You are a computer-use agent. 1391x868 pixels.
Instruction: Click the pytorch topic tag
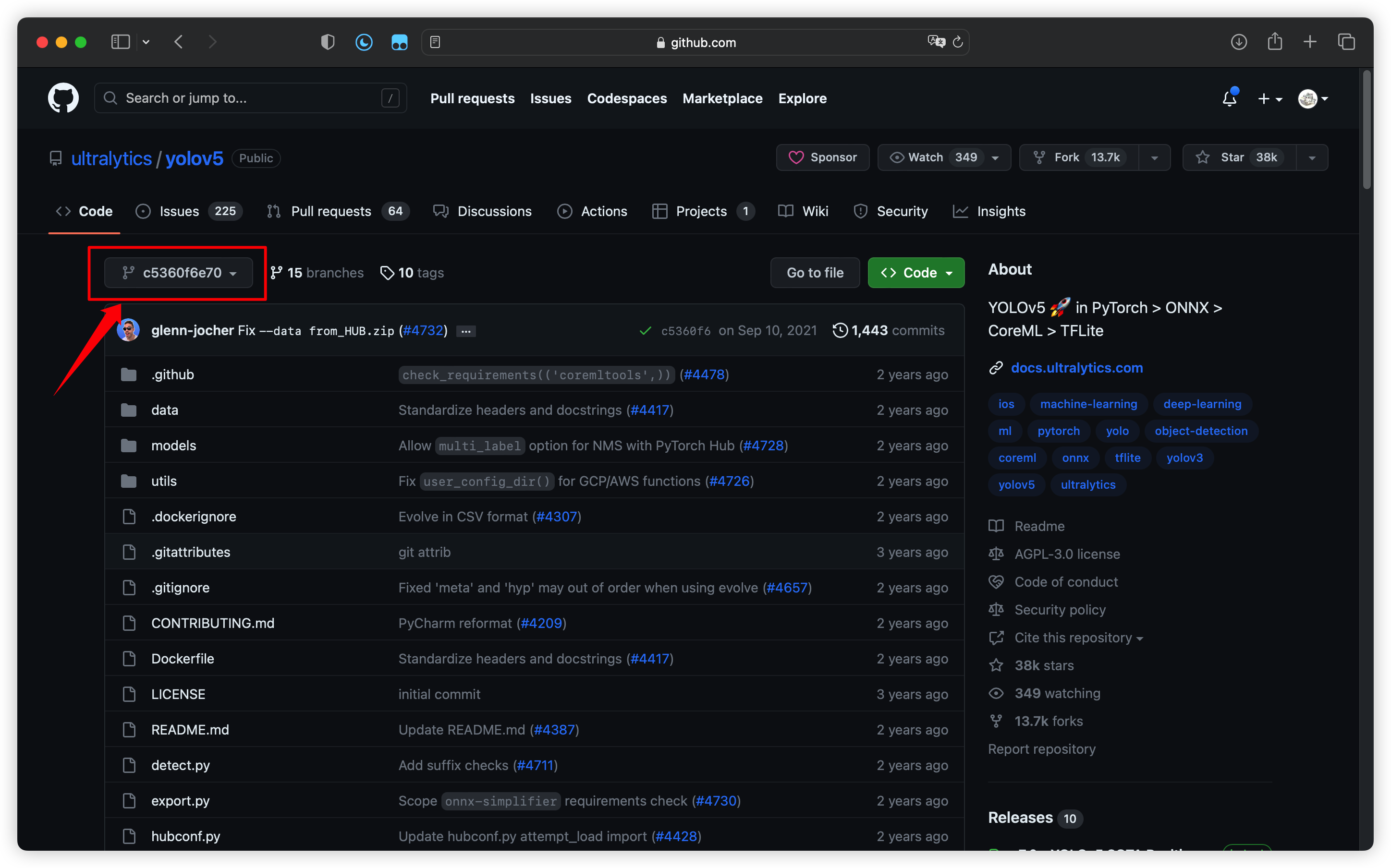coord(1059,431)
